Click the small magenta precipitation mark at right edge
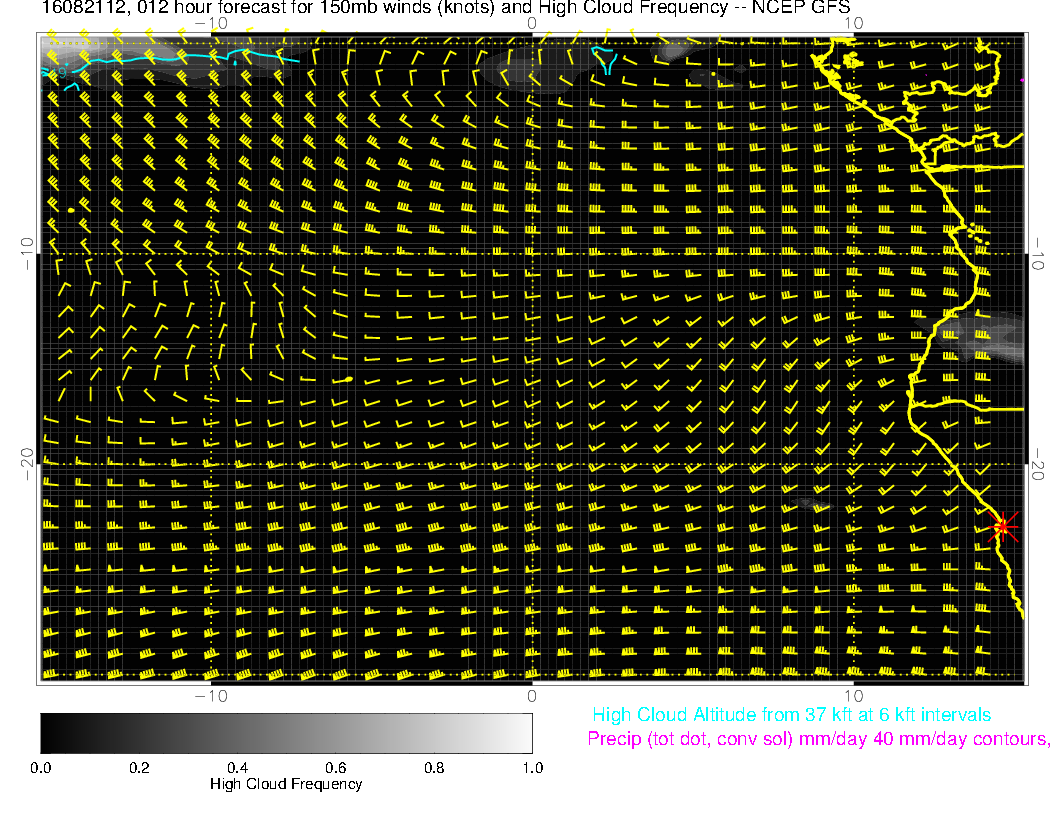 1021,80
